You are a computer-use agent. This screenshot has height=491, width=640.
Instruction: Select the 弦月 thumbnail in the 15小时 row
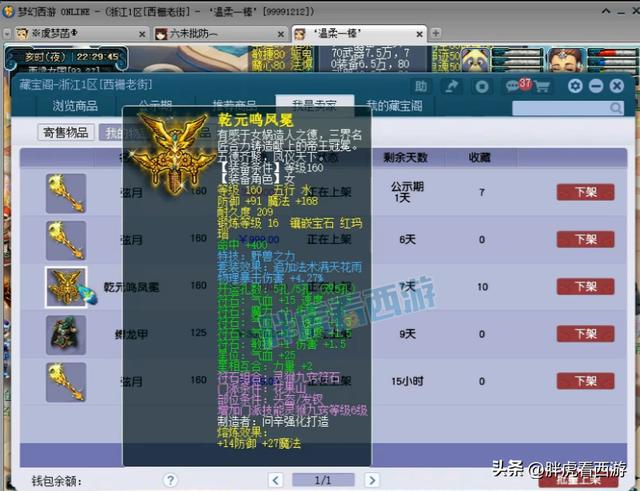tap(66, 382)
